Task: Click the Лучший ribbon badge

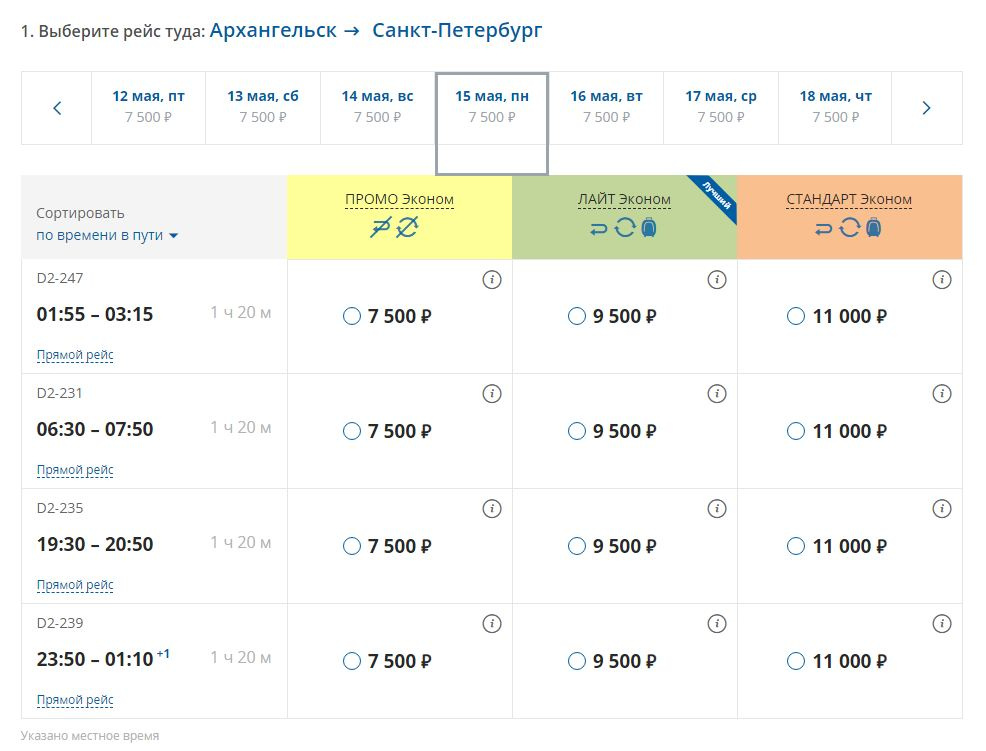Action: 716,196
